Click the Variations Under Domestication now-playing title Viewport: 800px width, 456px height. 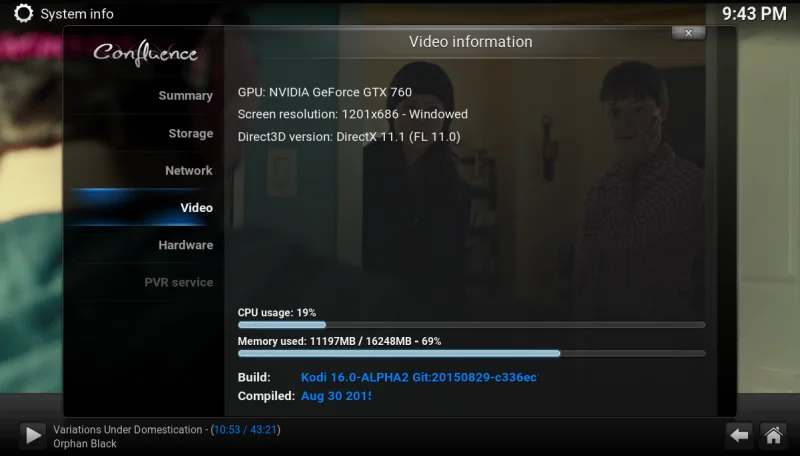(127, 430)
